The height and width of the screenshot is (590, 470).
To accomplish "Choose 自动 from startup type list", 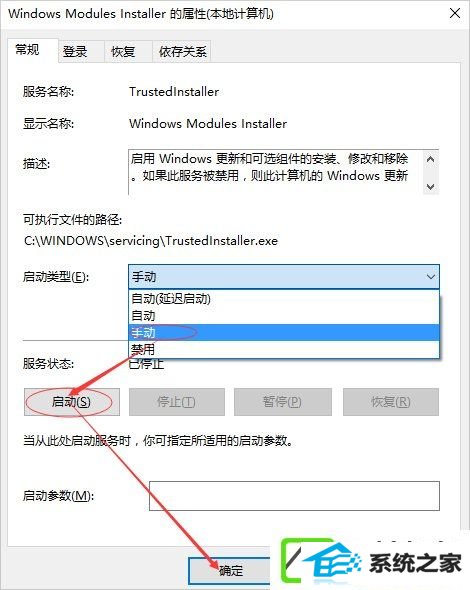I will pyautogui.click(x=284, y=316).
